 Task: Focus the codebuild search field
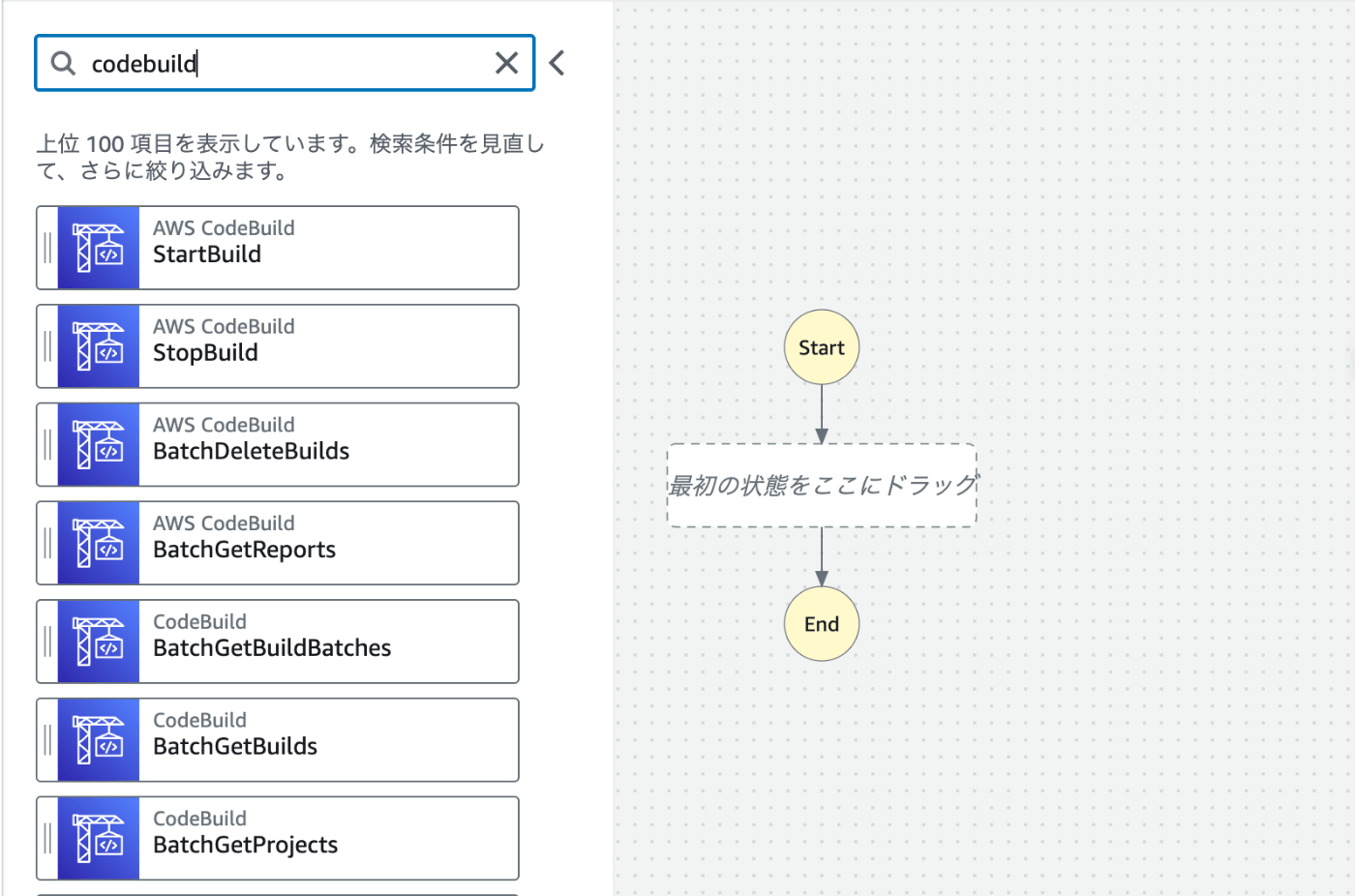click(285, 63)
